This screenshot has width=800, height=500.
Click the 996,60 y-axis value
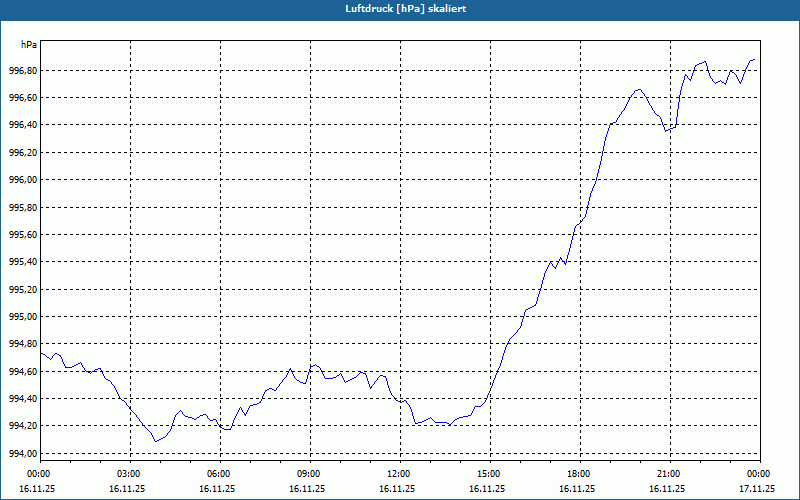pos(23,98)
